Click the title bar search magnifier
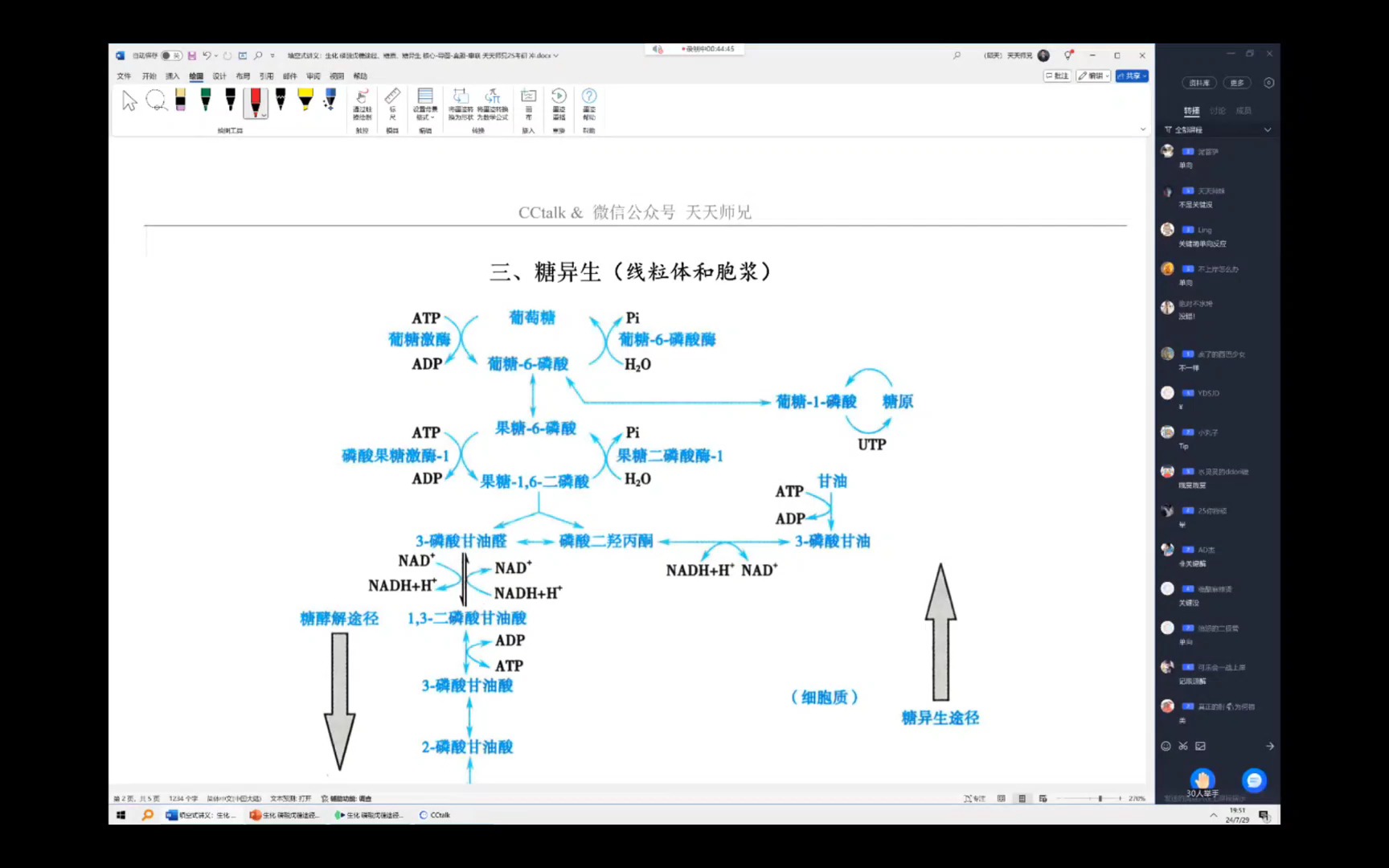 coord(957,55)
